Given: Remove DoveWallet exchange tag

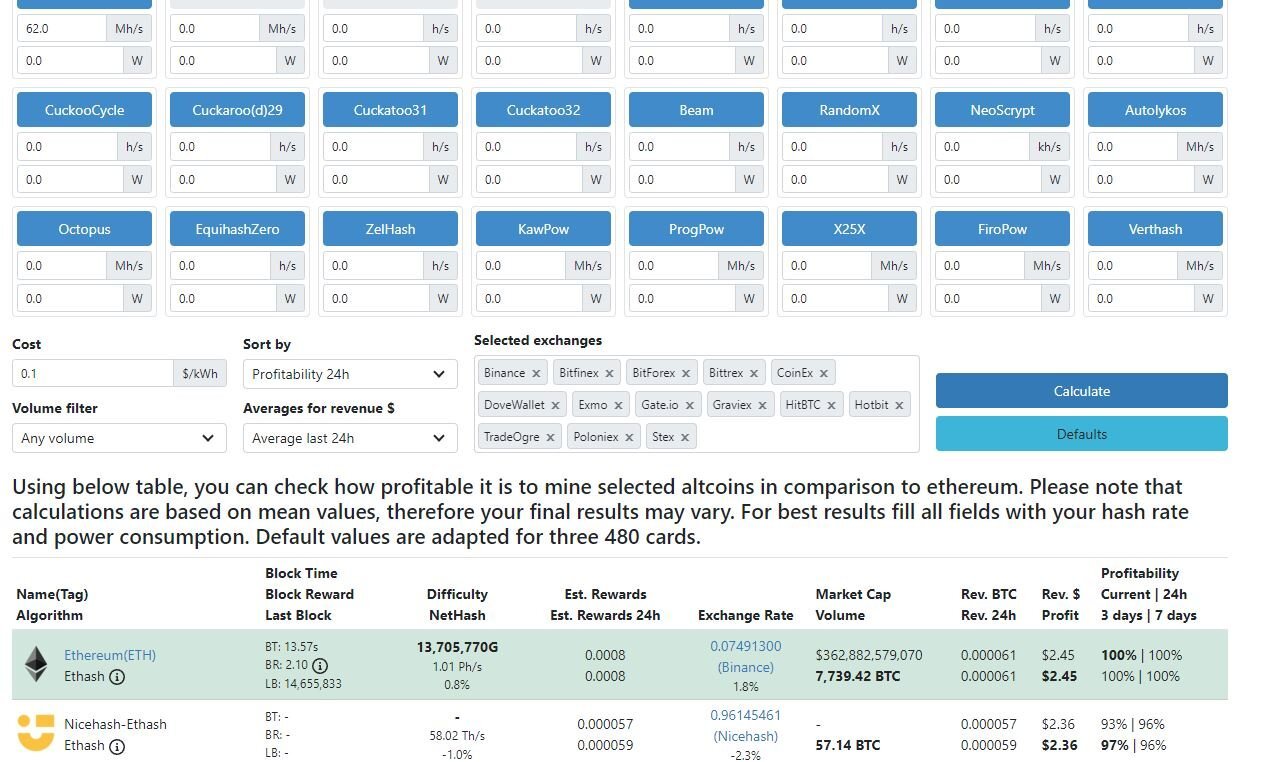Looking at the screenshot, I should coord(555,406).
